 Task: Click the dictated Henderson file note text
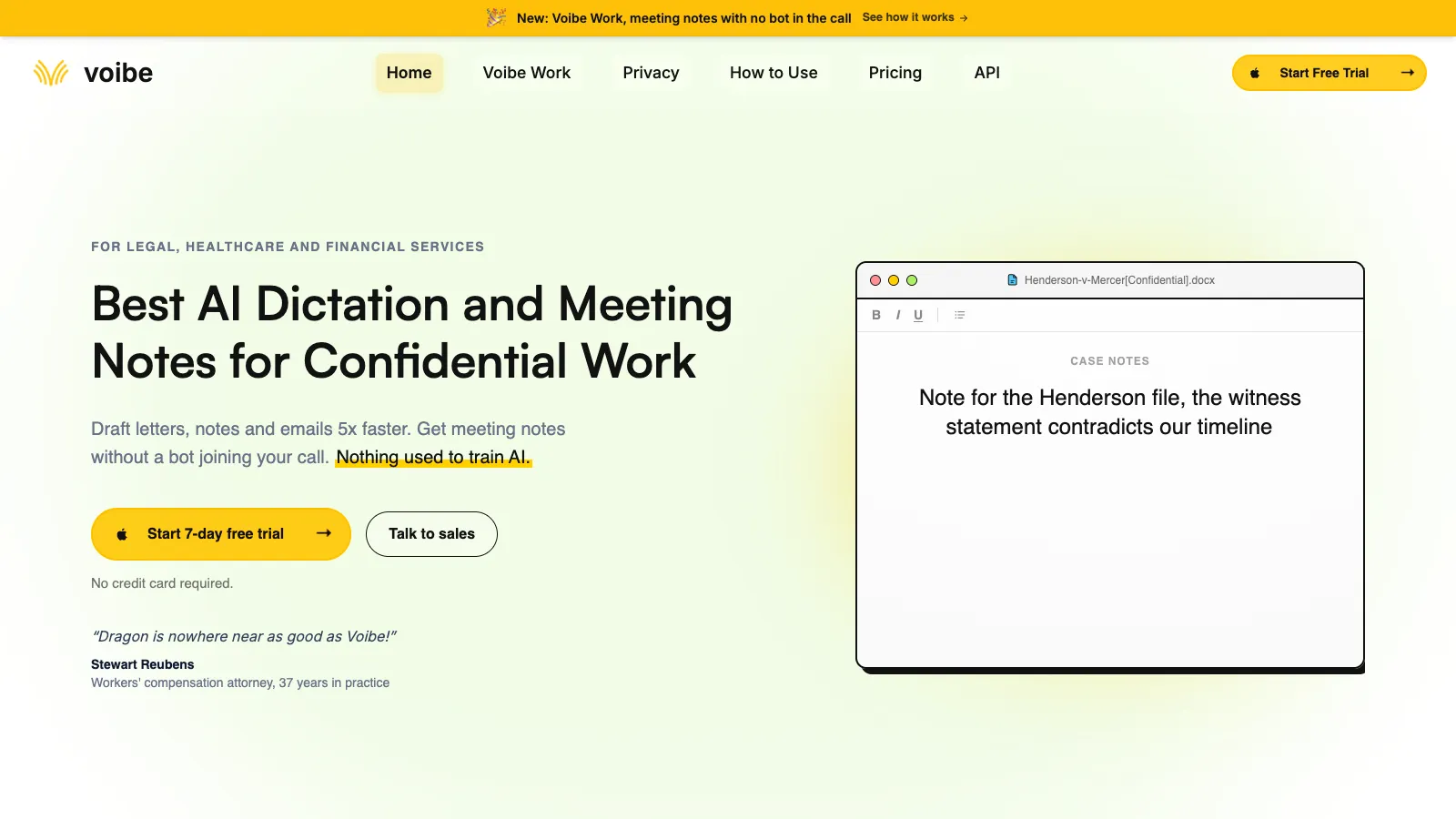[1109, 412]
